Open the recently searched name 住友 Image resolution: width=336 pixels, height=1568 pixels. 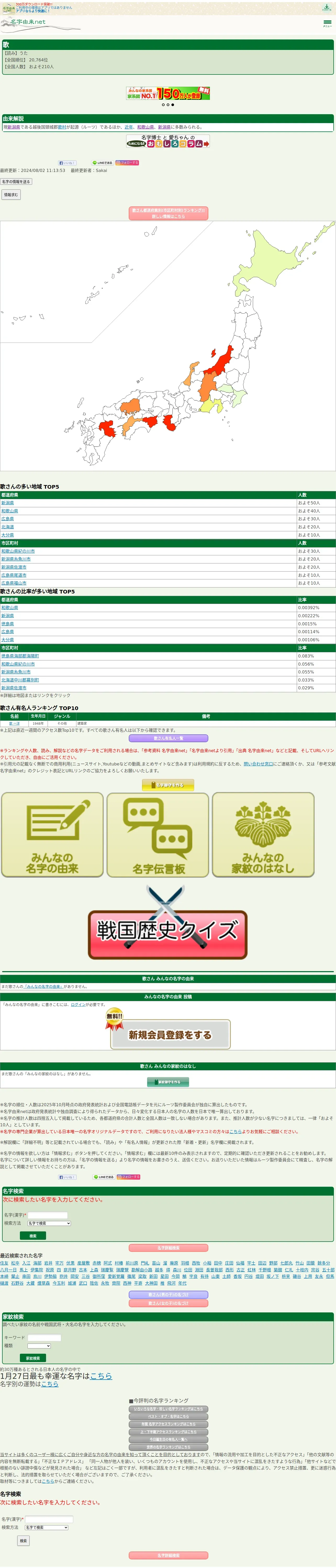4,1263
